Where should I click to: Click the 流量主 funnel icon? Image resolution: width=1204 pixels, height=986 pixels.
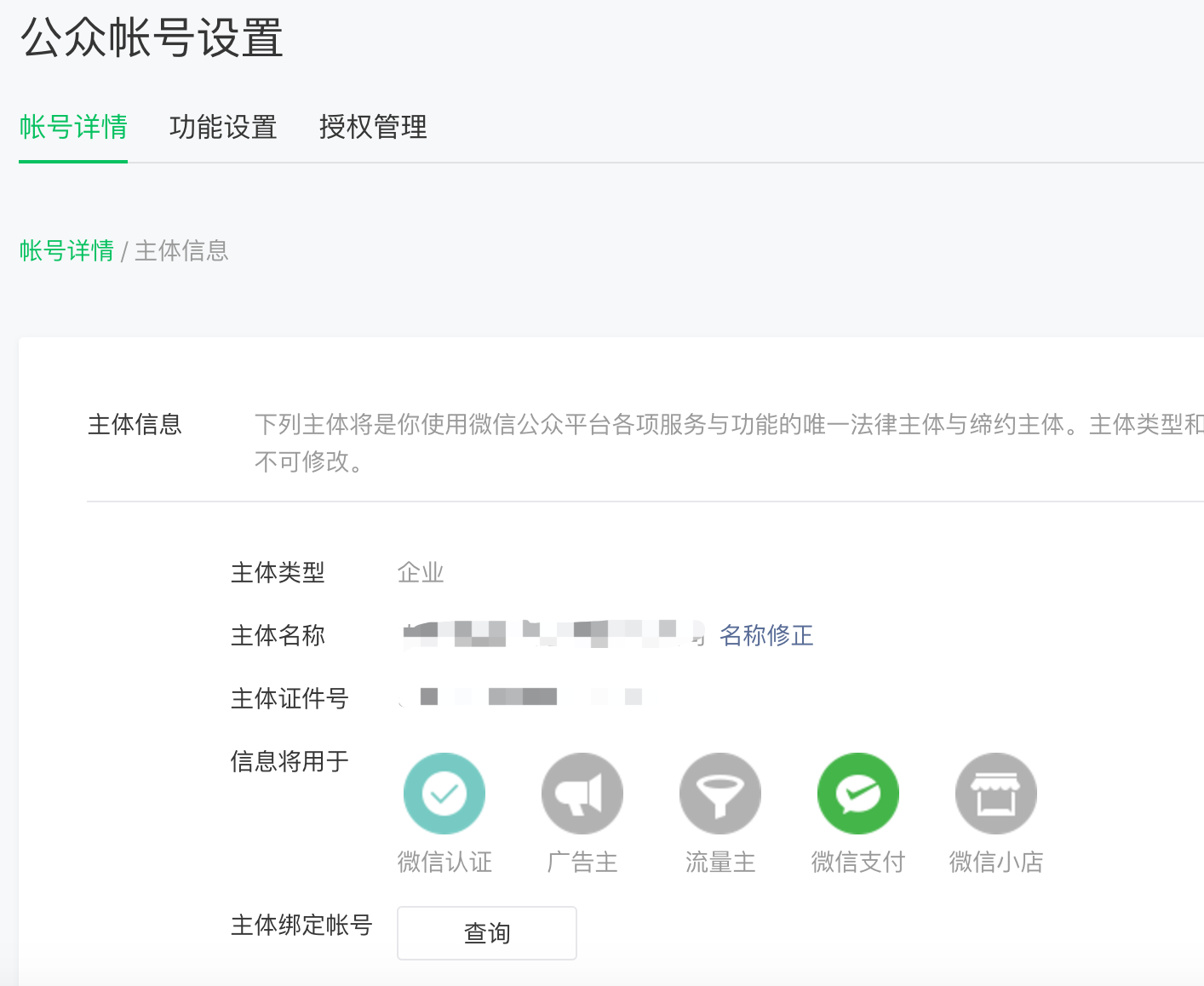click(720, 794)
